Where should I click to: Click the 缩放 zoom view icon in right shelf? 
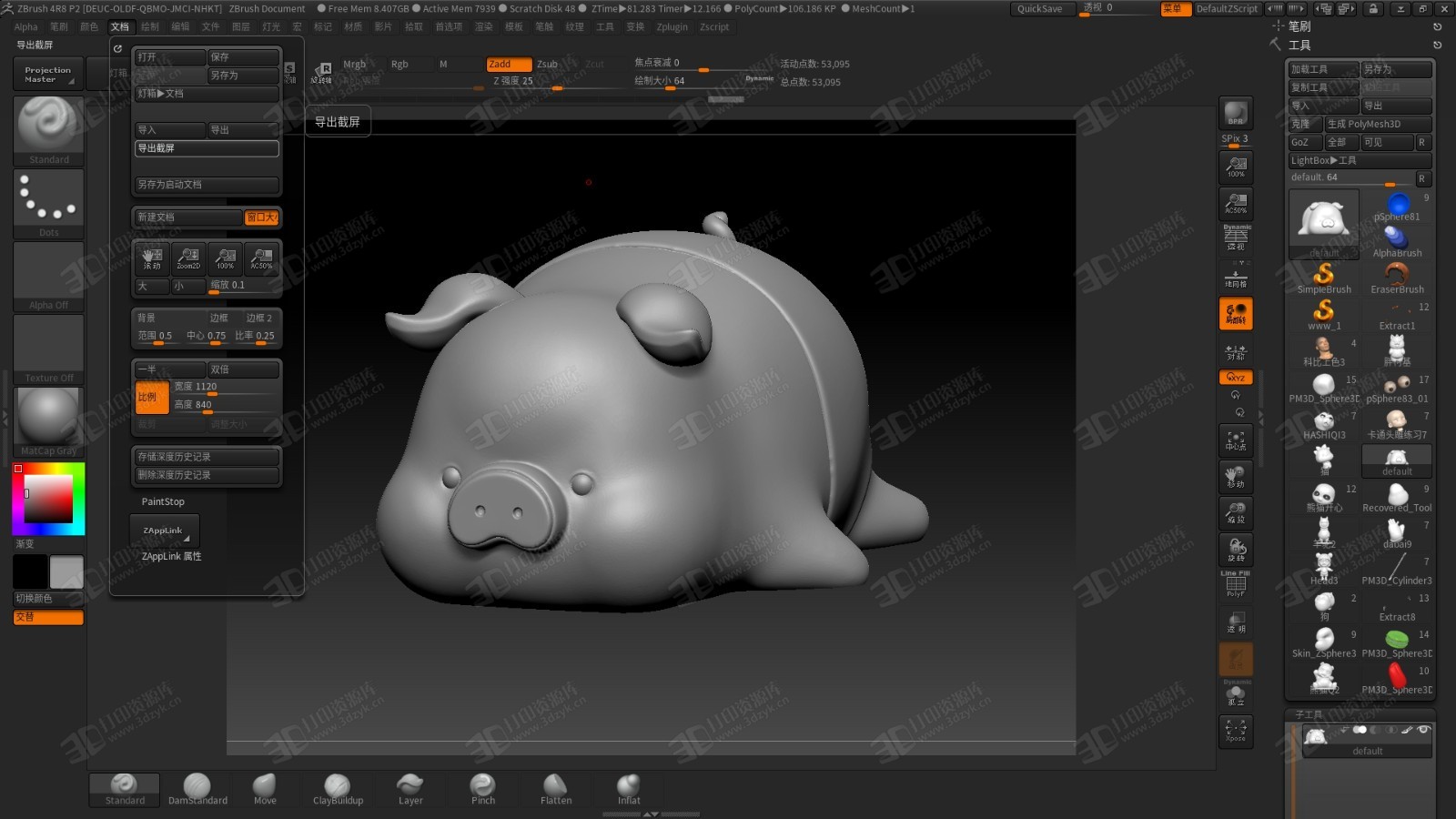point(1236,513)
